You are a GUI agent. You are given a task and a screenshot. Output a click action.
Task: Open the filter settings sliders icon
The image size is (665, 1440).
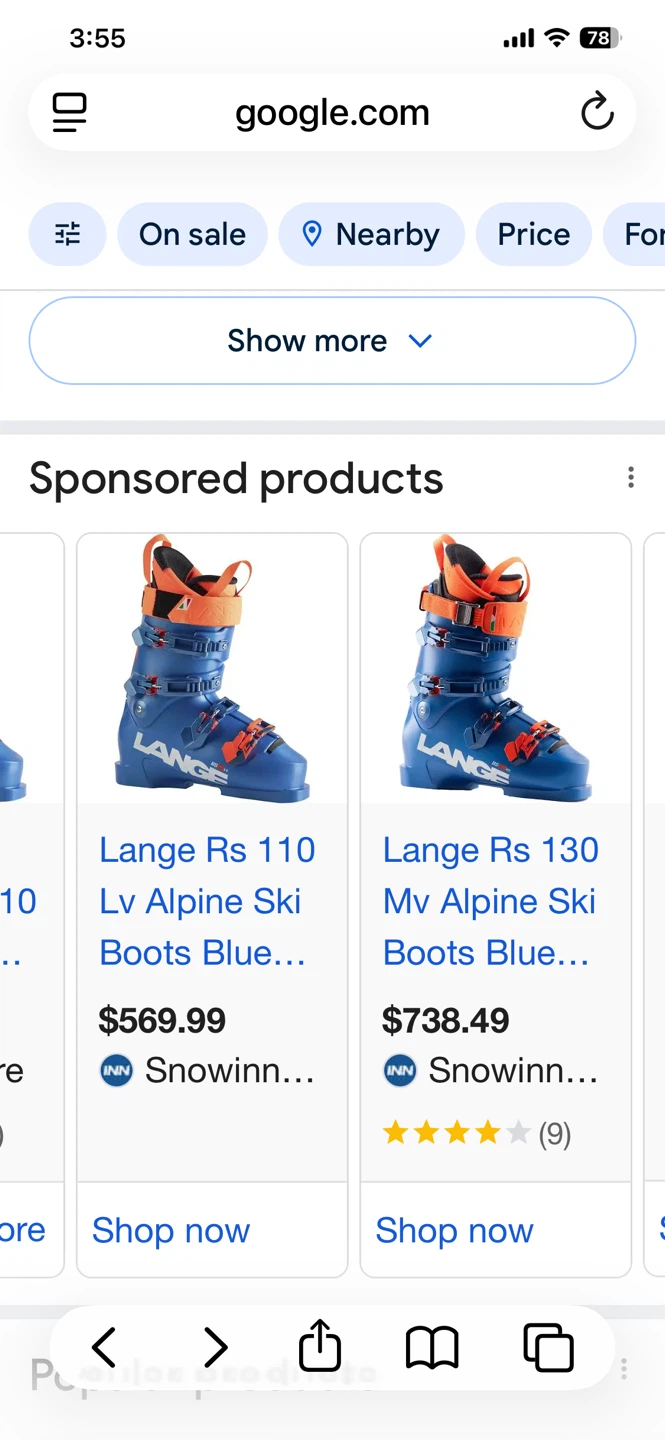pos(67,234)
